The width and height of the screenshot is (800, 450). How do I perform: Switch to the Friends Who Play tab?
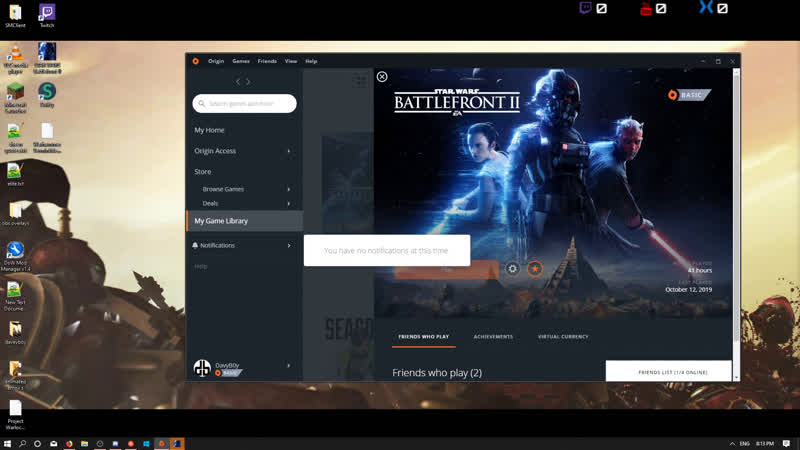423,337
